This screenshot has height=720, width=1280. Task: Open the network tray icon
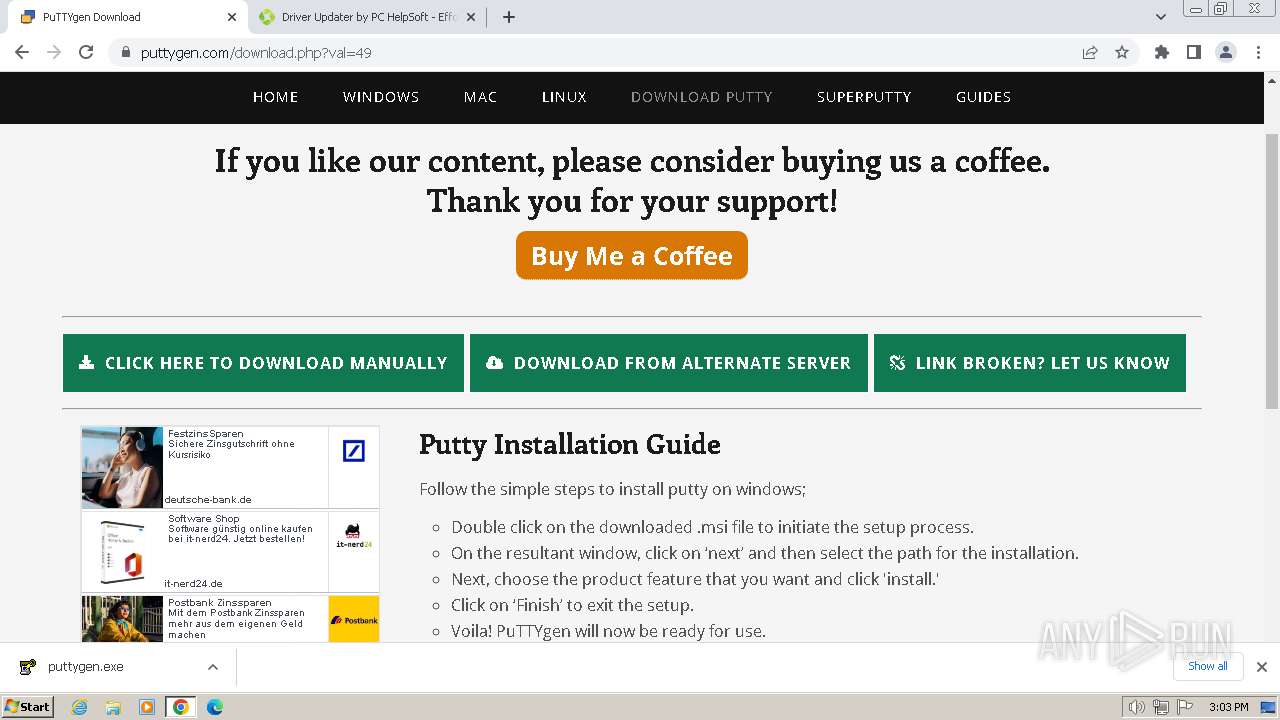click(1160, 707)
